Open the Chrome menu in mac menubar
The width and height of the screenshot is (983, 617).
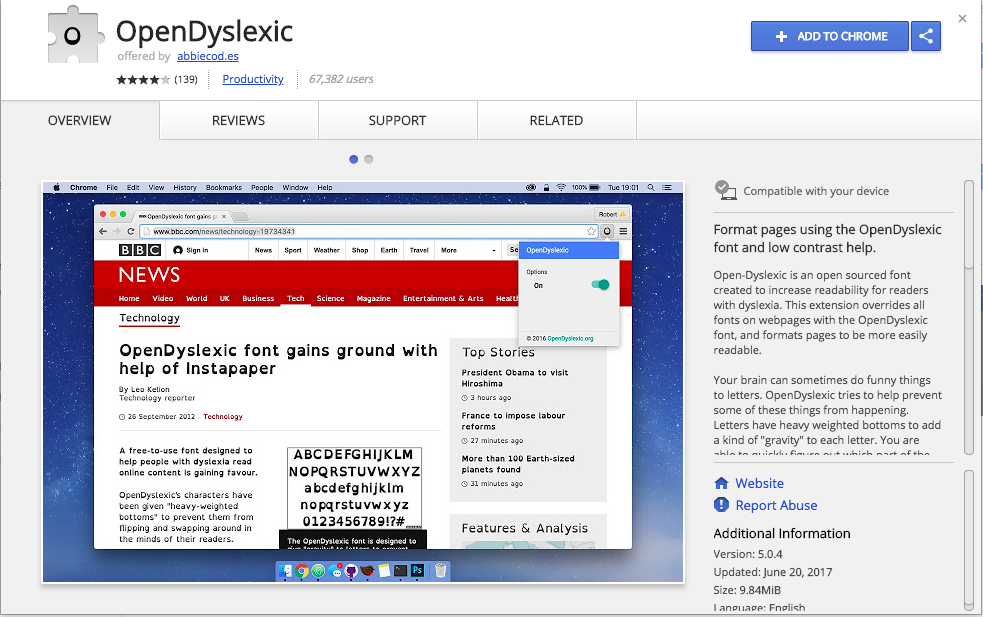83,187
